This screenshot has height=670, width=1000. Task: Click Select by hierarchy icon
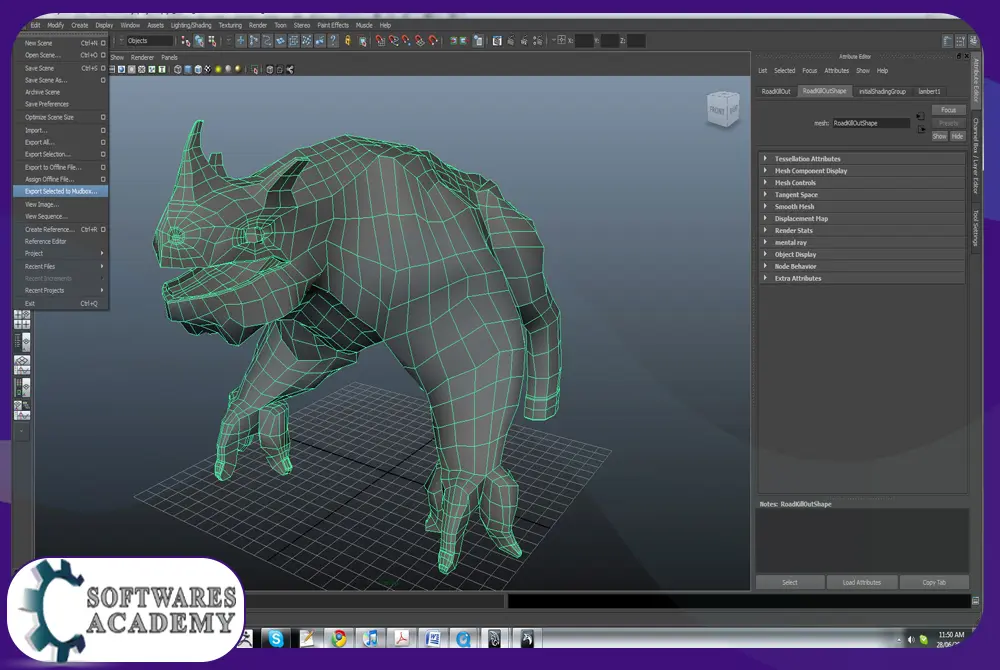(x=185, y=40)
